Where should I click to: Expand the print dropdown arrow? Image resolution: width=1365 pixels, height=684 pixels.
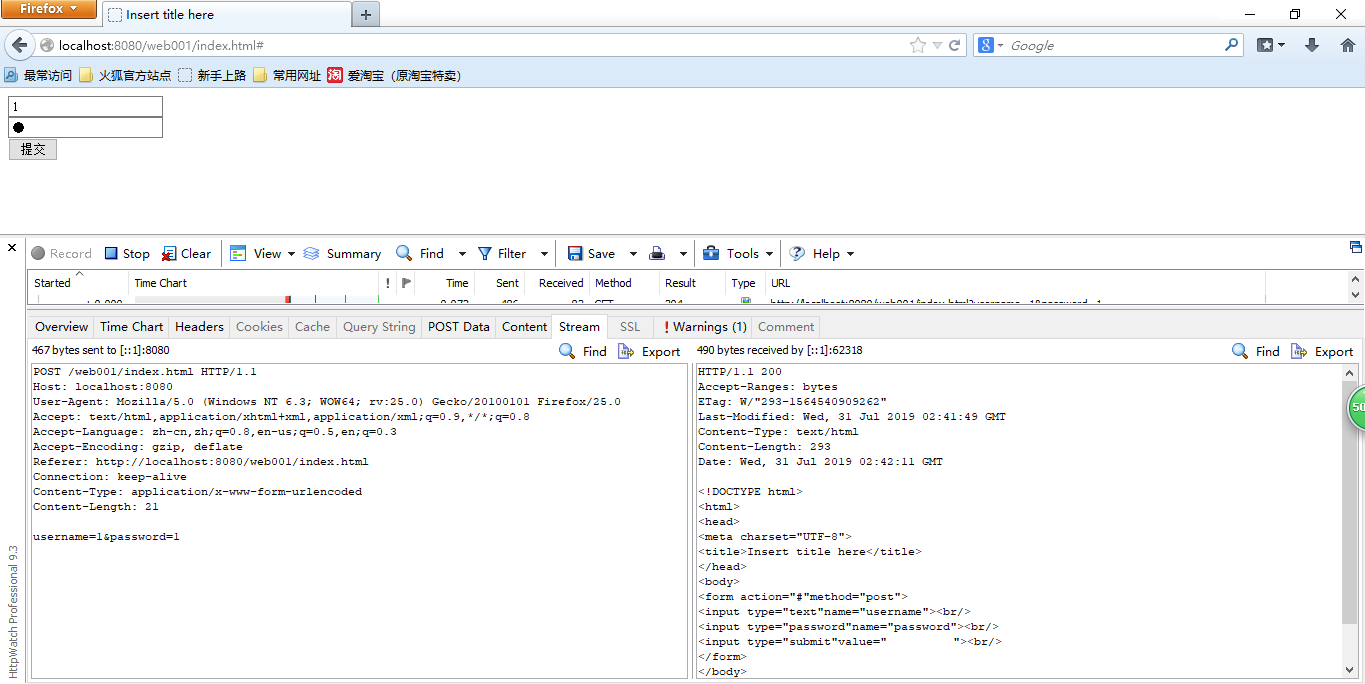pyautogui.click(x=683, y=254)
